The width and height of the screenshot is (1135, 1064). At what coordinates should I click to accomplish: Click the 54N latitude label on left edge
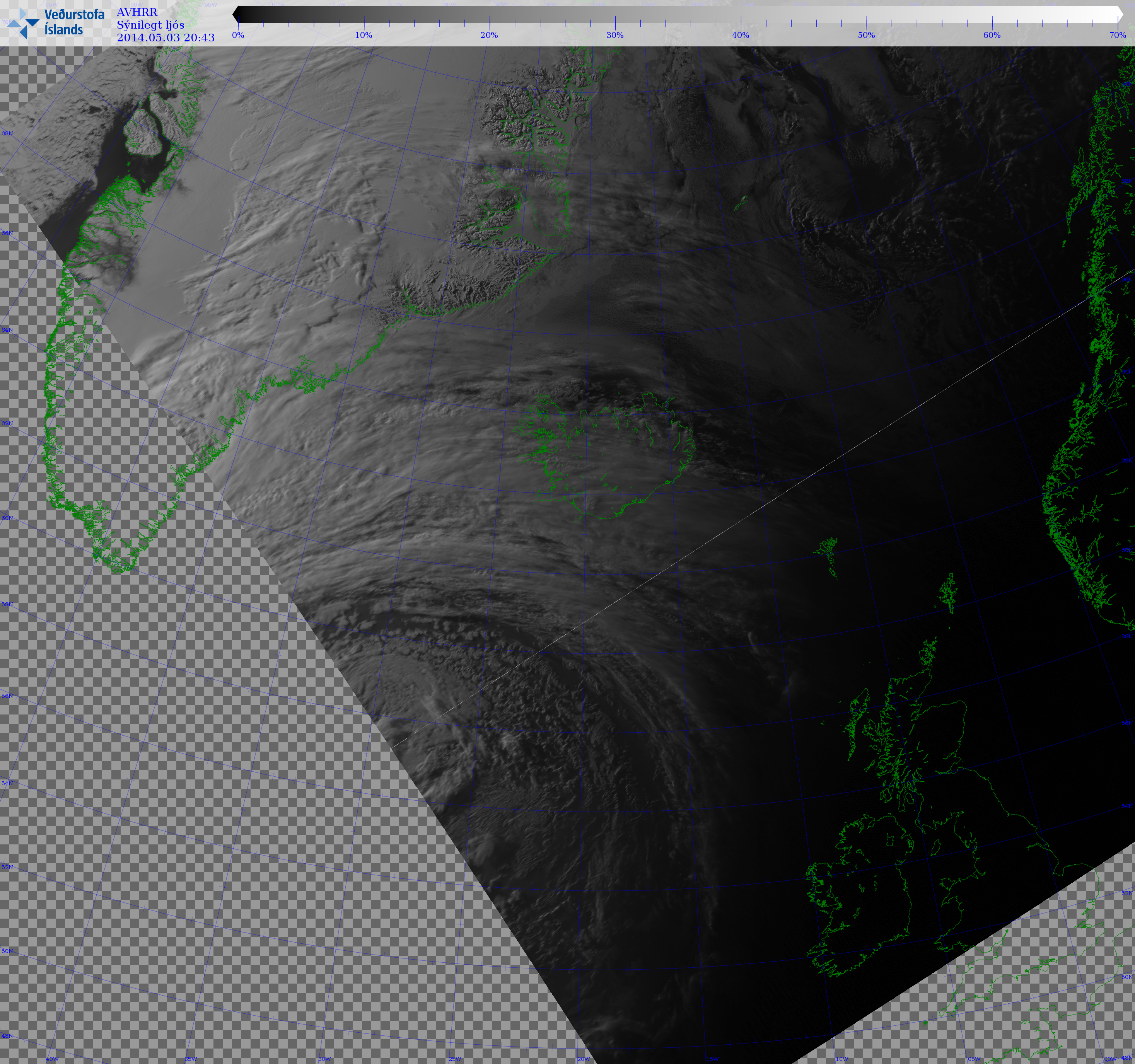pyautogui.click(x=7, y=784)
